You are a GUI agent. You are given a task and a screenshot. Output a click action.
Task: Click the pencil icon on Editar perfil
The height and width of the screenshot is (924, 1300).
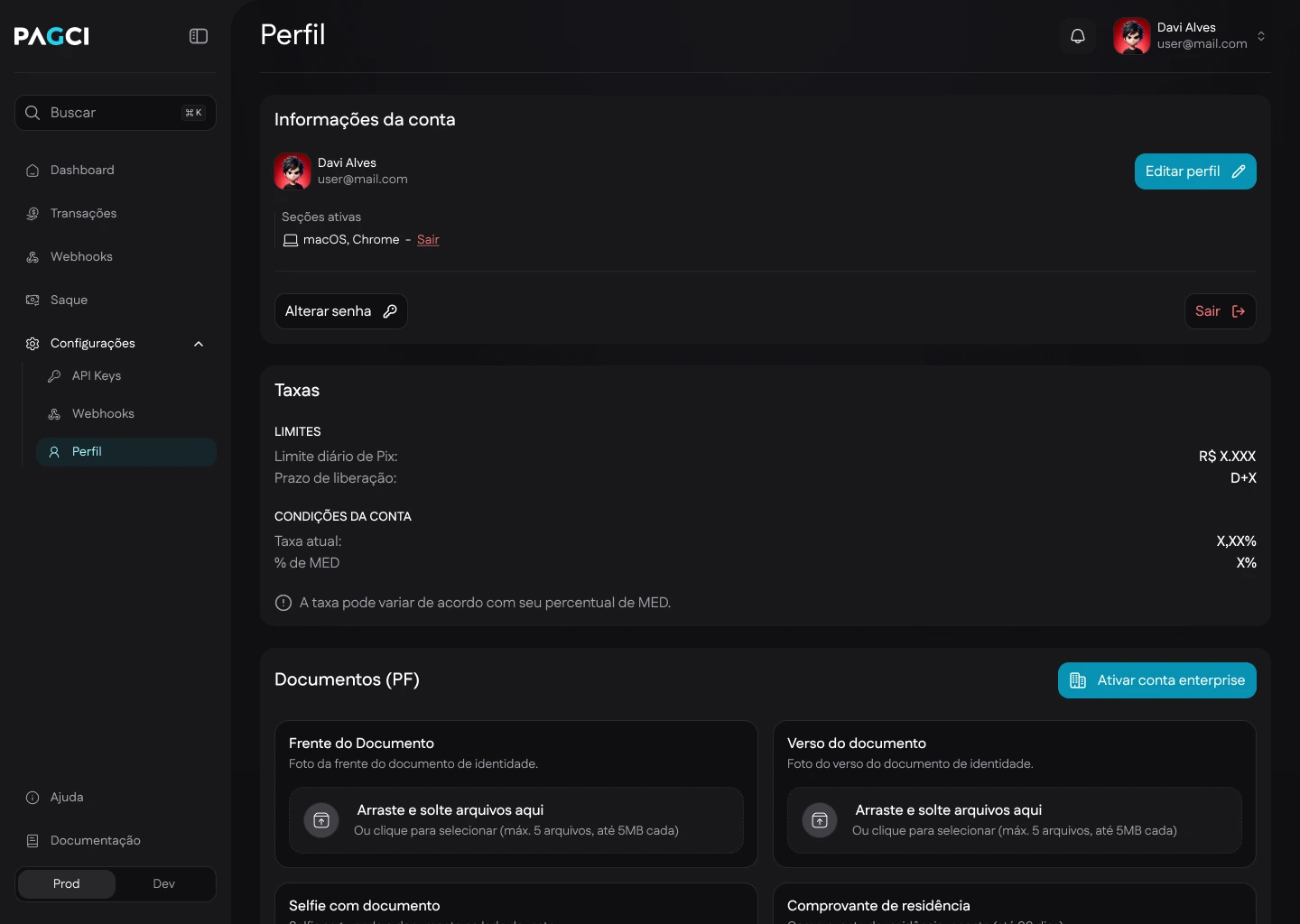pos(1239,171)
